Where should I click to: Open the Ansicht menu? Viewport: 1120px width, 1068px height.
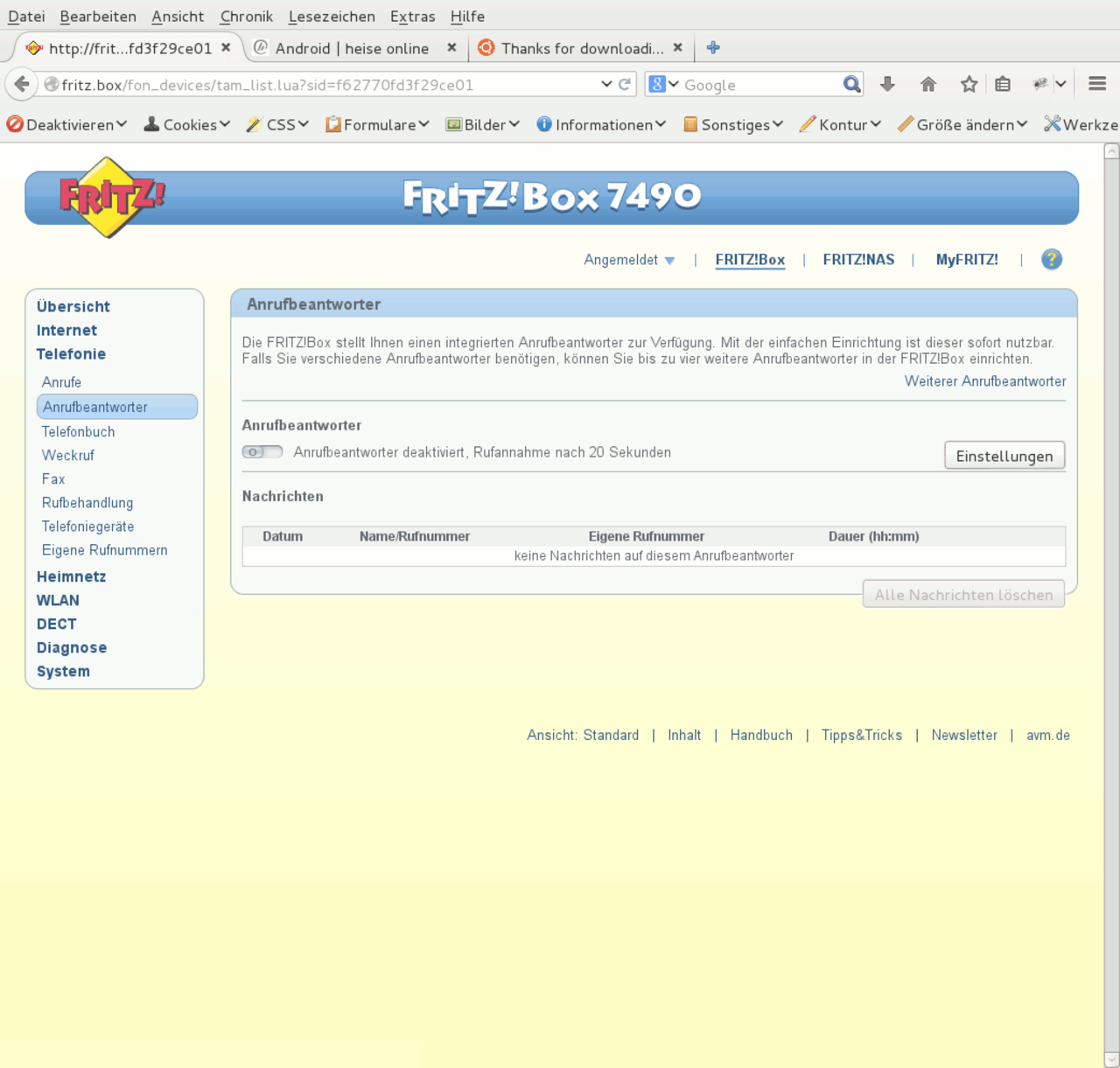[x=178, y=16]
